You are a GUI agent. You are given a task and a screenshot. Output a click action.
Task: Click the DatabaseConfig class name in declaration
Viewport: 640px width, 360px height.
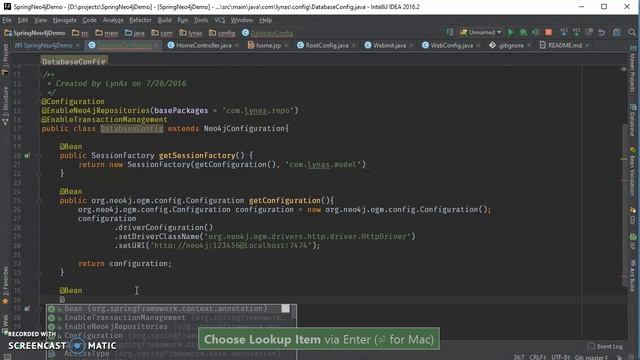(x=132, y=129)
